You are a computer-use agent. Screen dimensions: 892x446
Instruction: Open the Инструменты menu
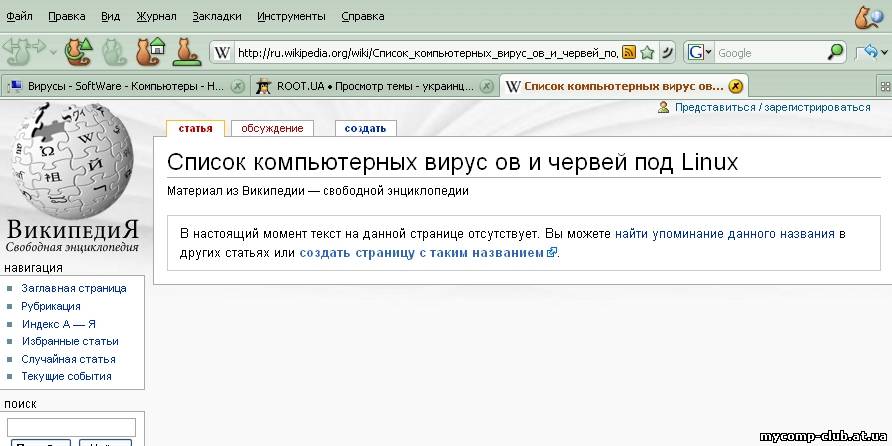[291, 16]
